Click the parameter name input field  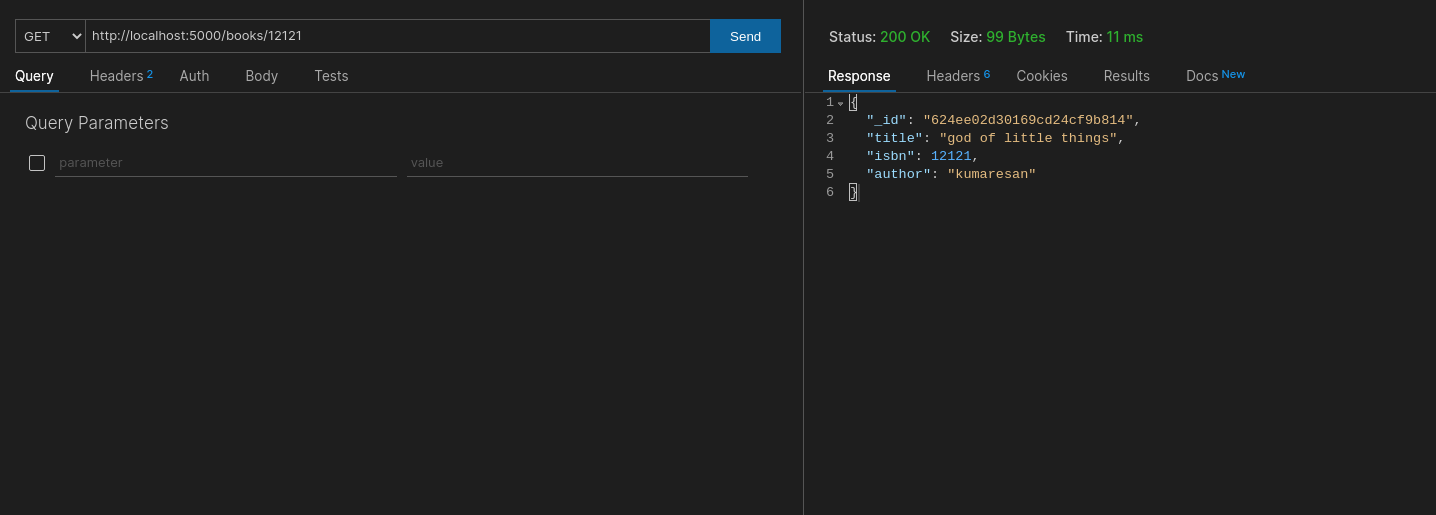[226, 163]
